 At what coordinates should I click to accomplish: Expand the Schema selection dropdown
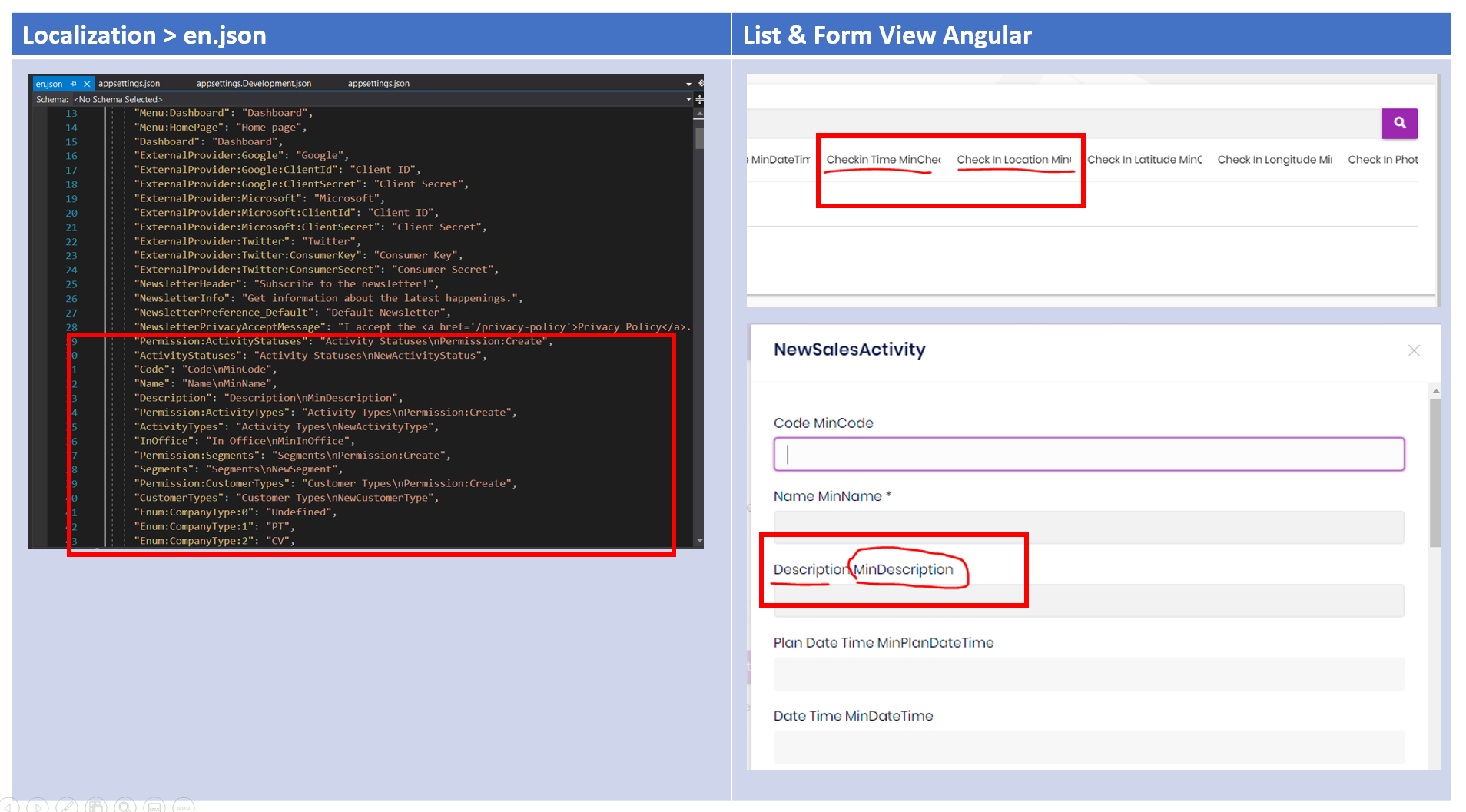pyautogui.click(x=688, y=100)
